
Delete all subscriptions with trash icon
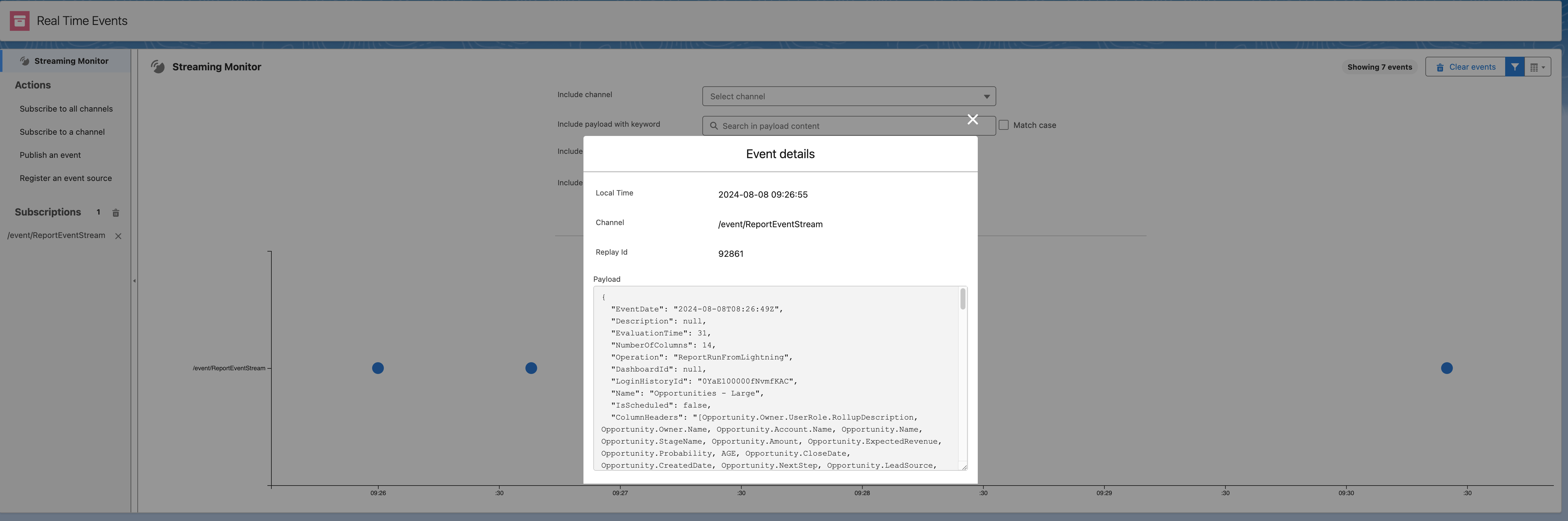[x=116, y=213]
